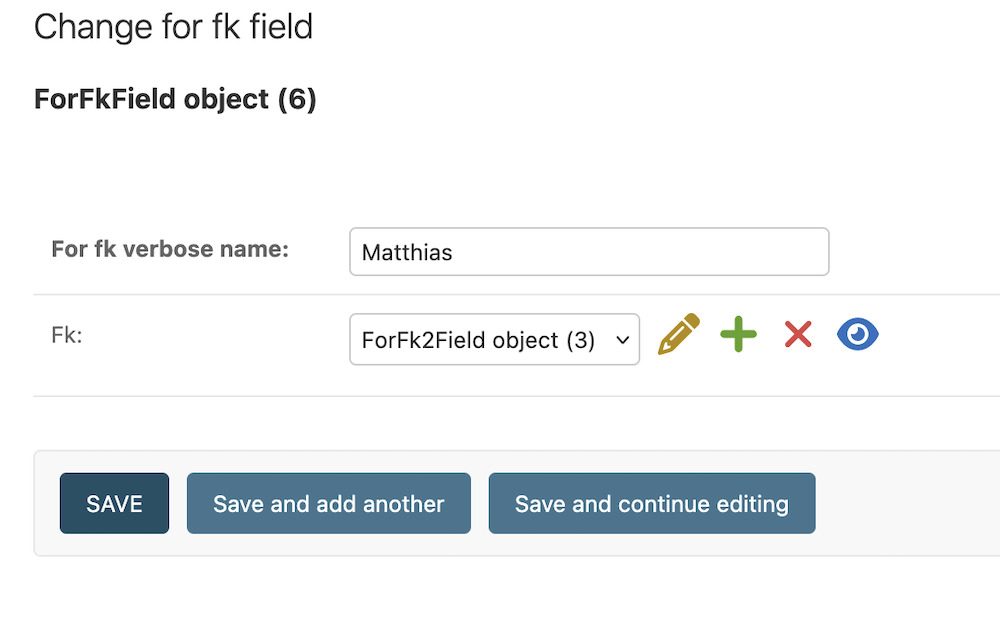The height and width of the screenshot is (640, 1000).
Task: Click the pencil icon to edit selected Fk
Action: click(678, 335)
